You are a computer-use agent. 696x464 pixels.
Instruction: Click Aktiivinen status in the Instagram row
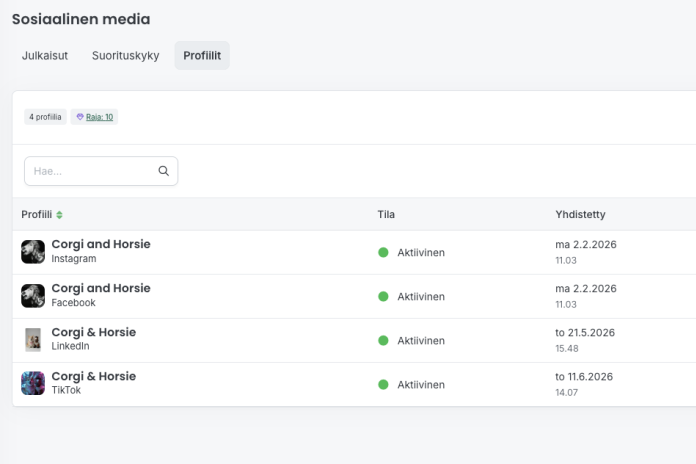click(x=421, y=253)
